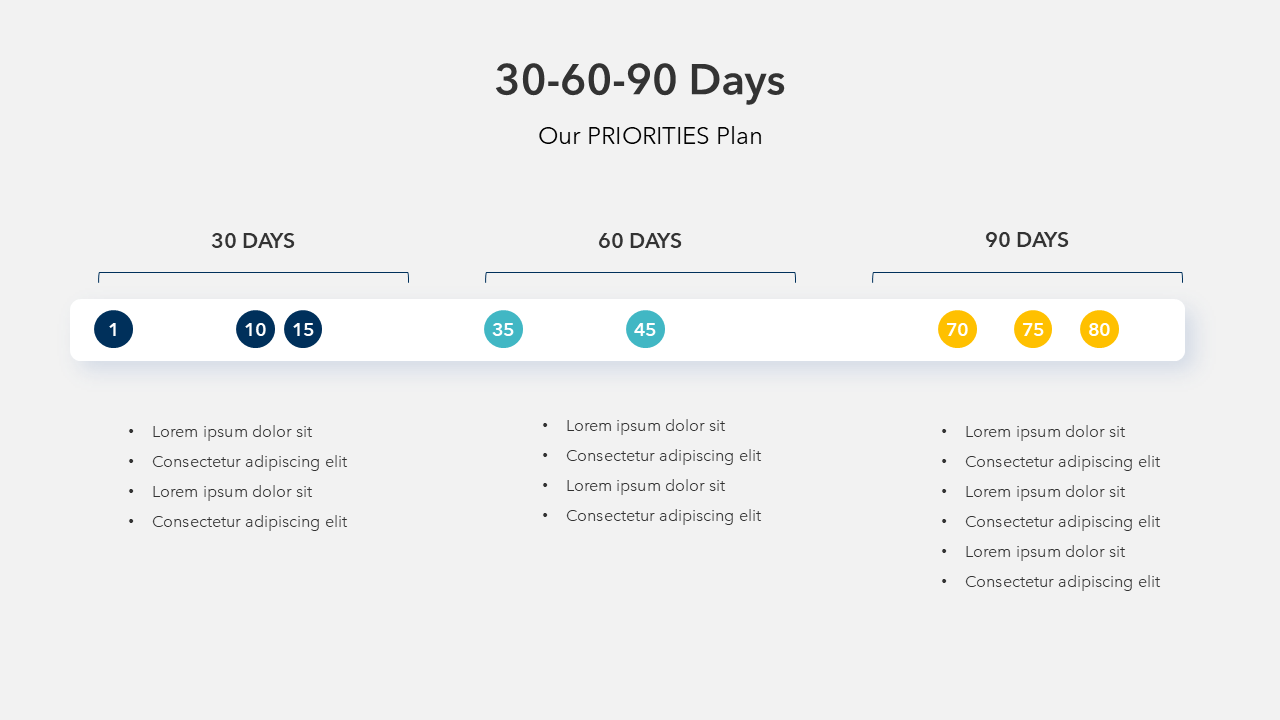Select the teal circle labeled 35
Screen dimensions: 1280x720
point(503,329)
